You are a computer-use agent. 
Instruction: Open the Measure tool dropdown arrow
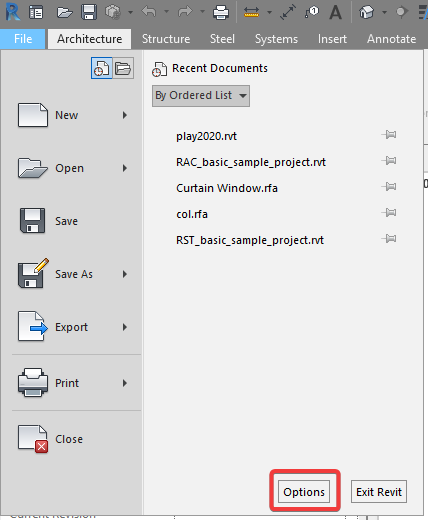pos(269,13)
